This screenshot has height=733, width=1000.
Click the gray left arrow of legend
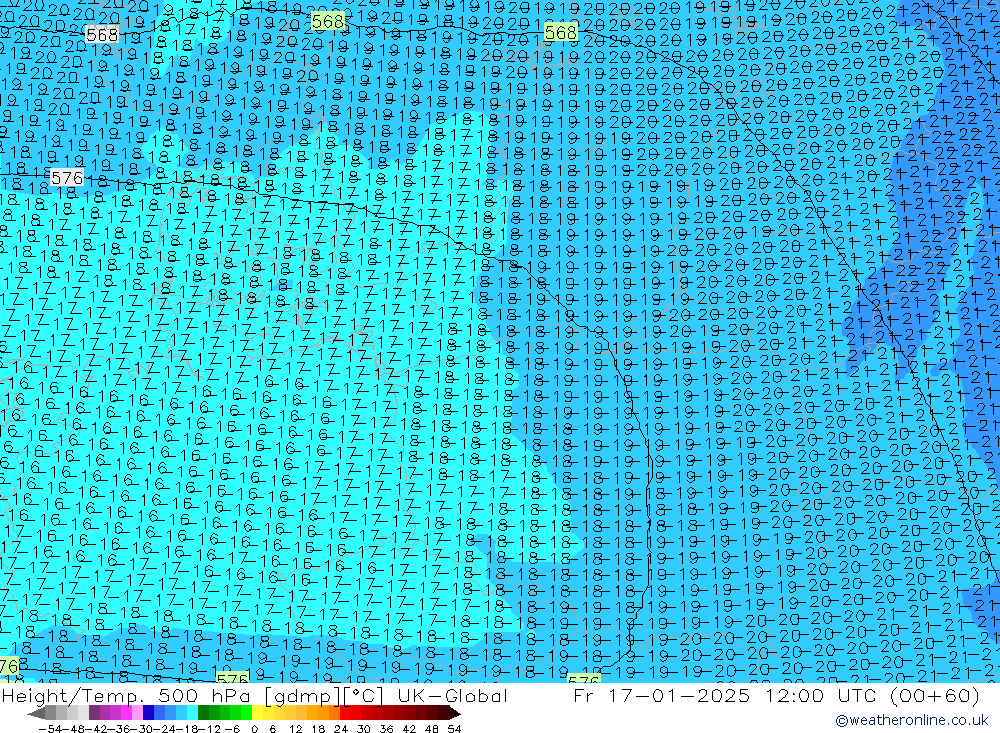(36, 713)
